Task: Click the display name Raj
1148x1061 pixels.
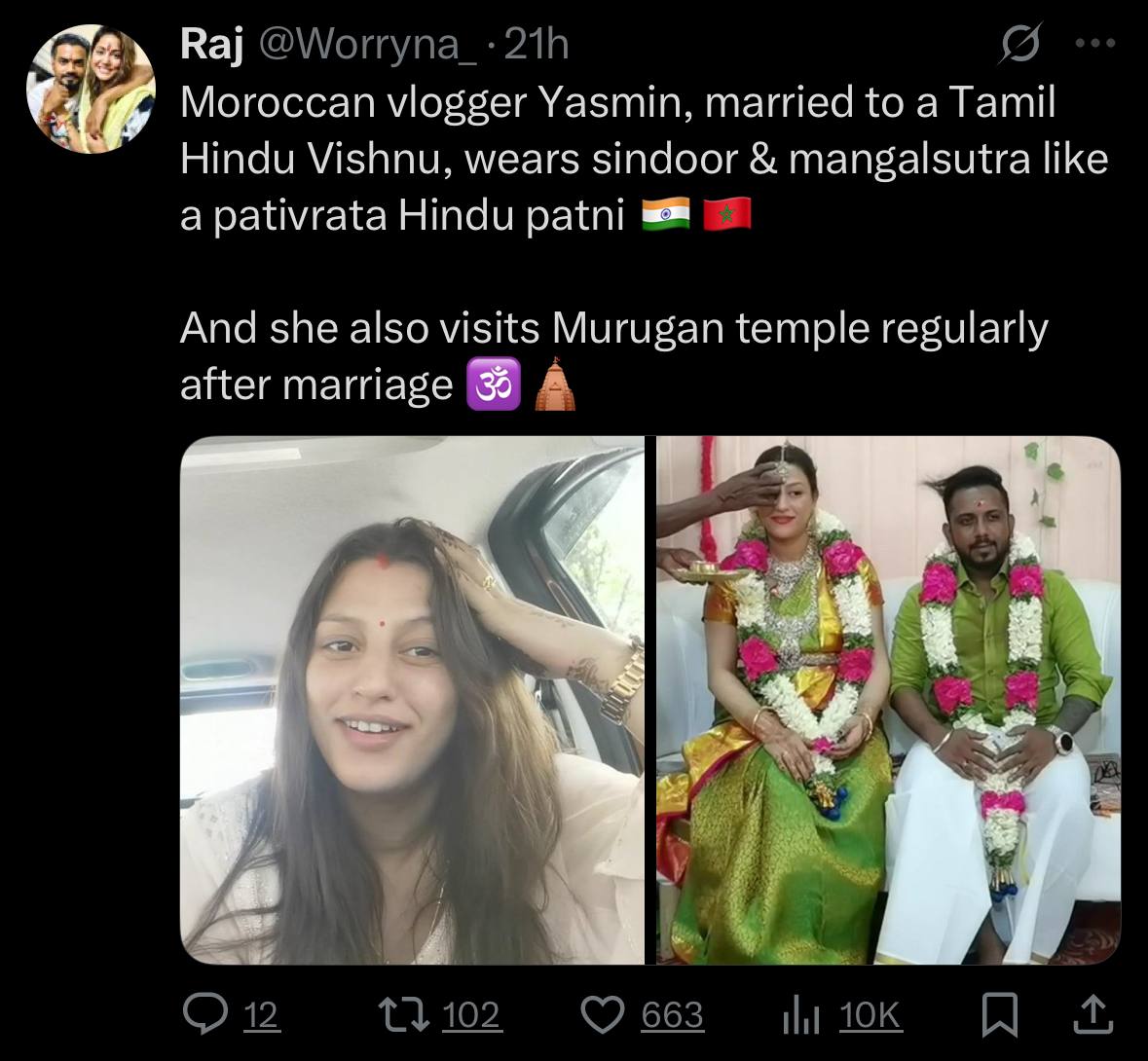Action: pyautogui.click(x=211, y=44)
